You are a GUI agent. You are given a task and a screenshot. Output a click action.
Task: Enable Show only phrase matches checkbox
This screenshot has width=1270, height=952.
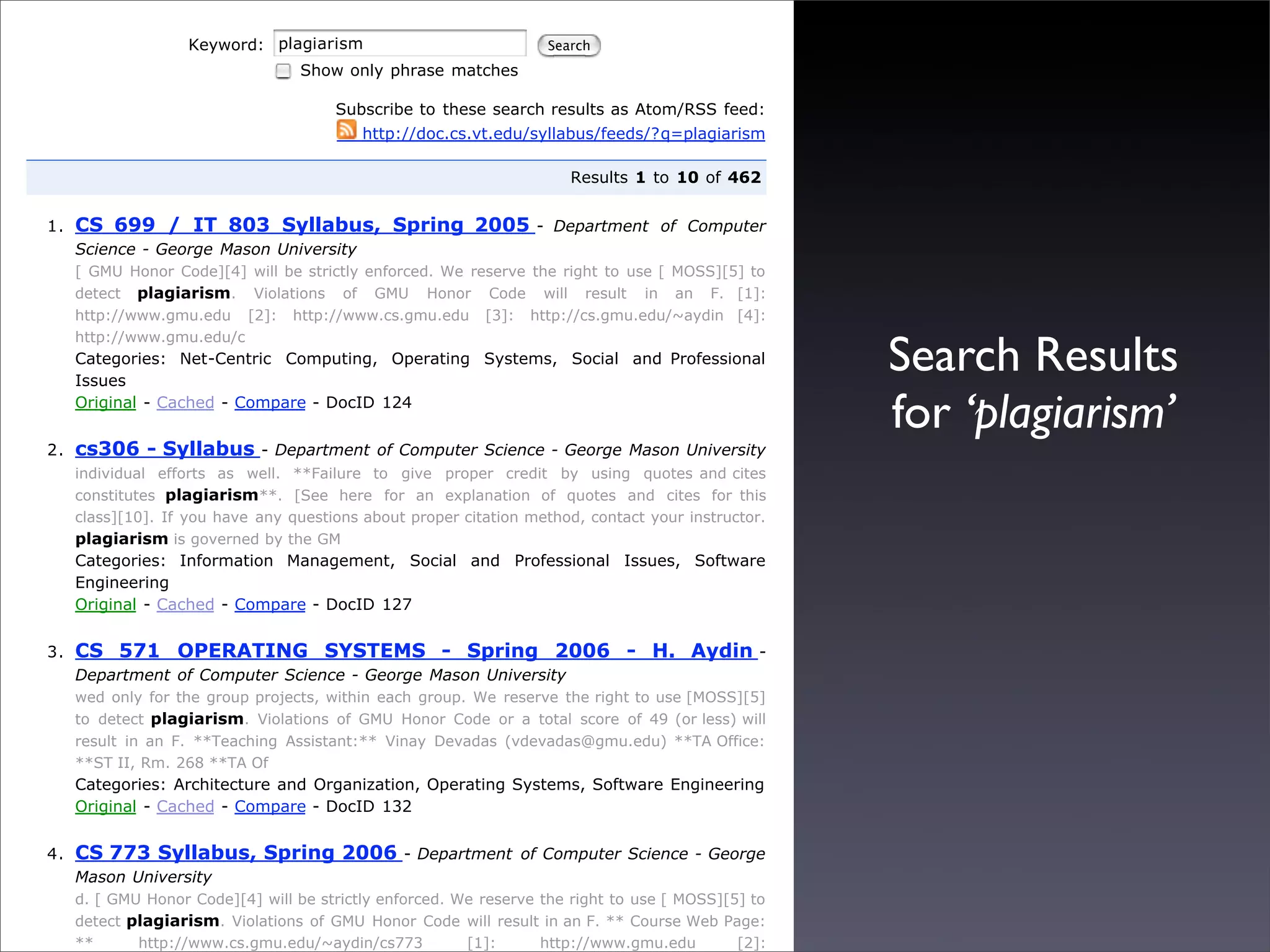click(x=283, y=71)
